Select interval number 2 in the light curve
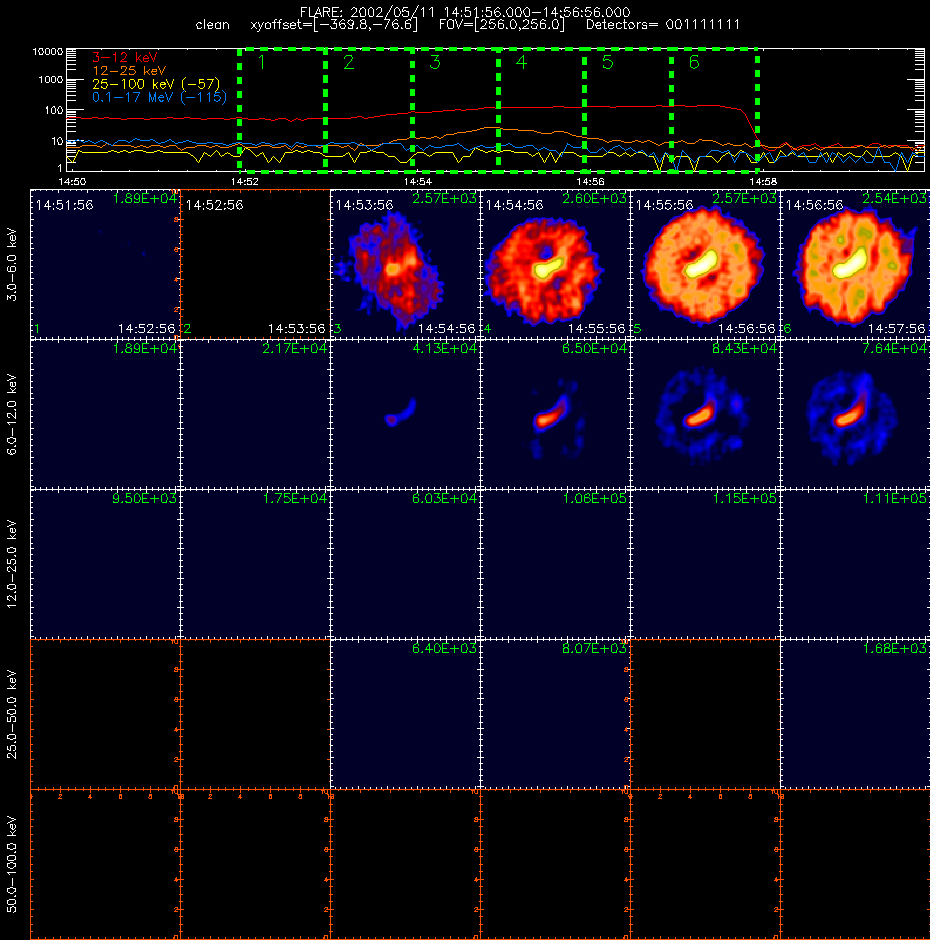Image resolution: width=930 pixels, height=940 pixels. coord(348,62)
